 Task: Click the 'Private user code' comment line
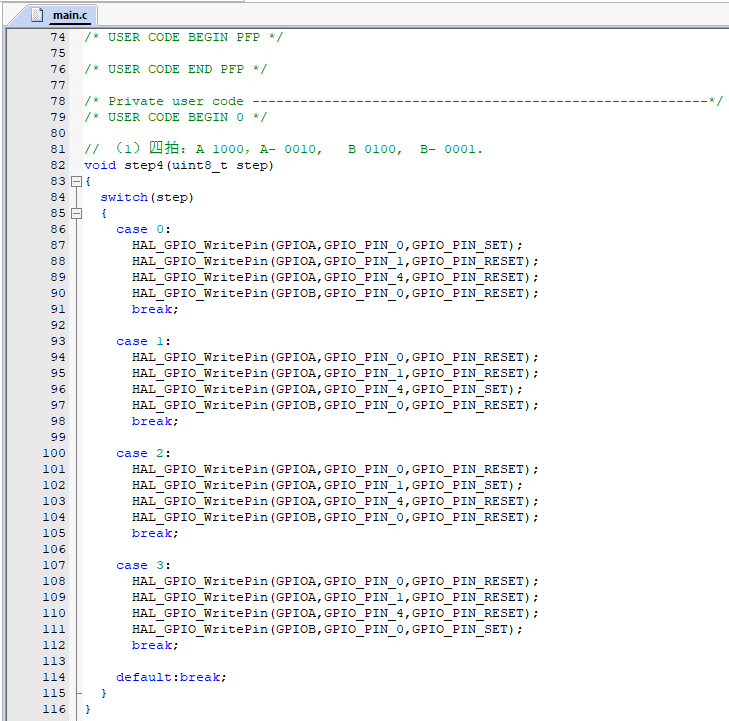pos(403,101)
